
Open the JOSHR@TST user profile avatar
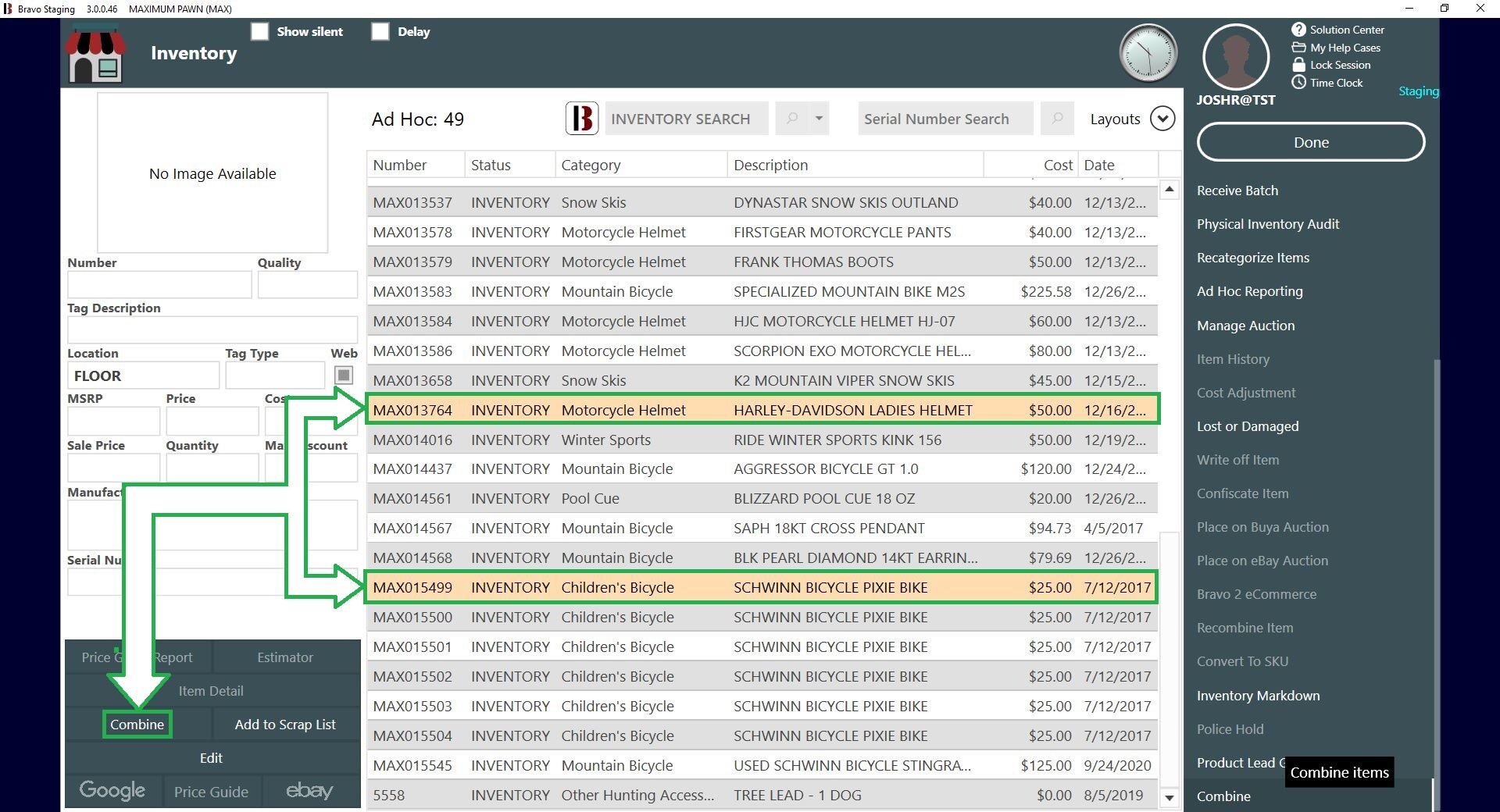(1235, 57)
